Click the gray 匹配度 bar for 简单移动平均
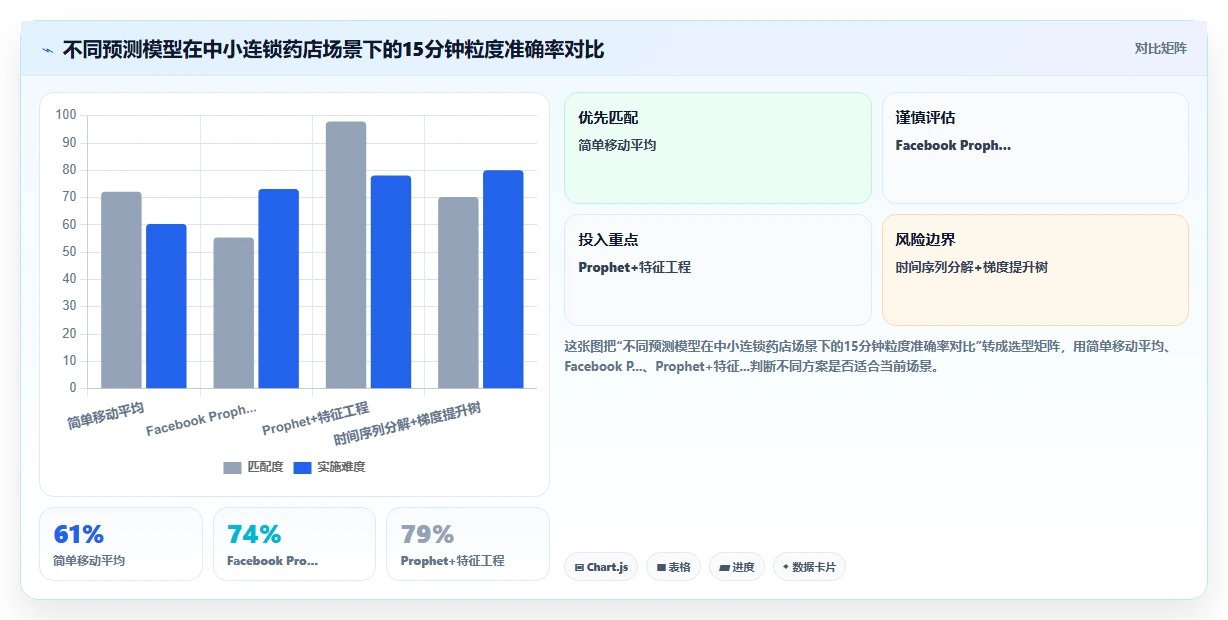 tap(121, 290)
